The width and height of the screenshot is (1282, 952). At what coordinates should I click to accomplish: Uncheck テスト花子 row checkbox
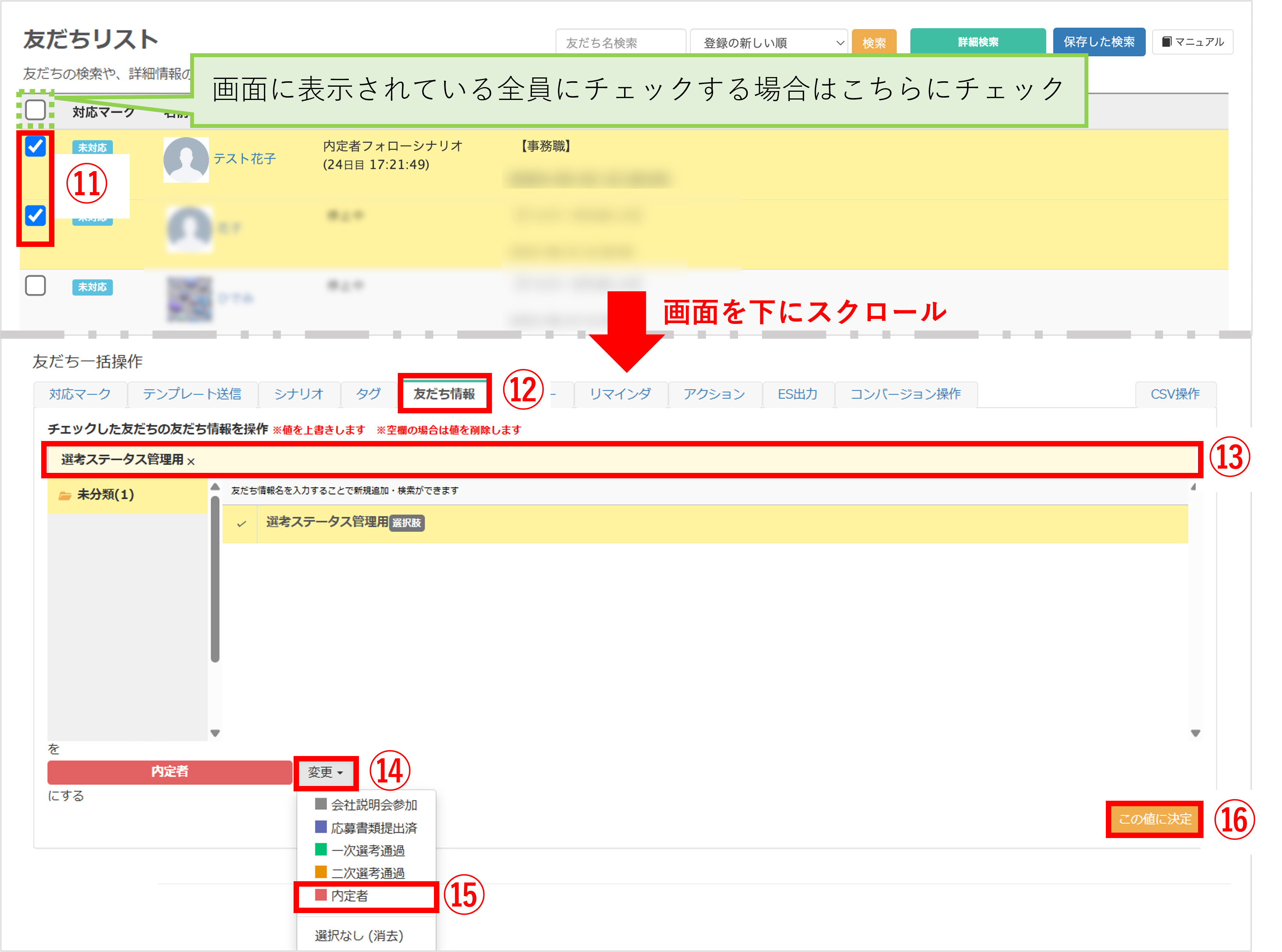pos(36,146)
